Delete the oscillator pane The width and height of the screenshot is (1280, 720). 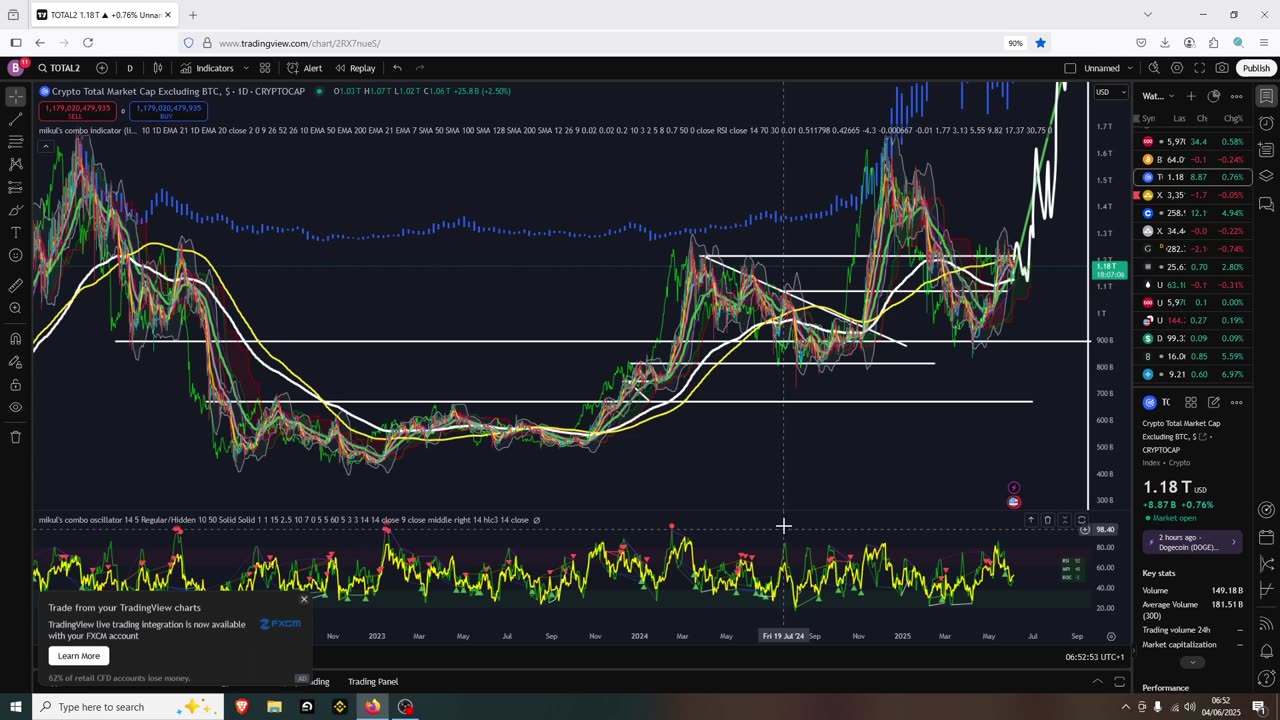[1048, 520]
